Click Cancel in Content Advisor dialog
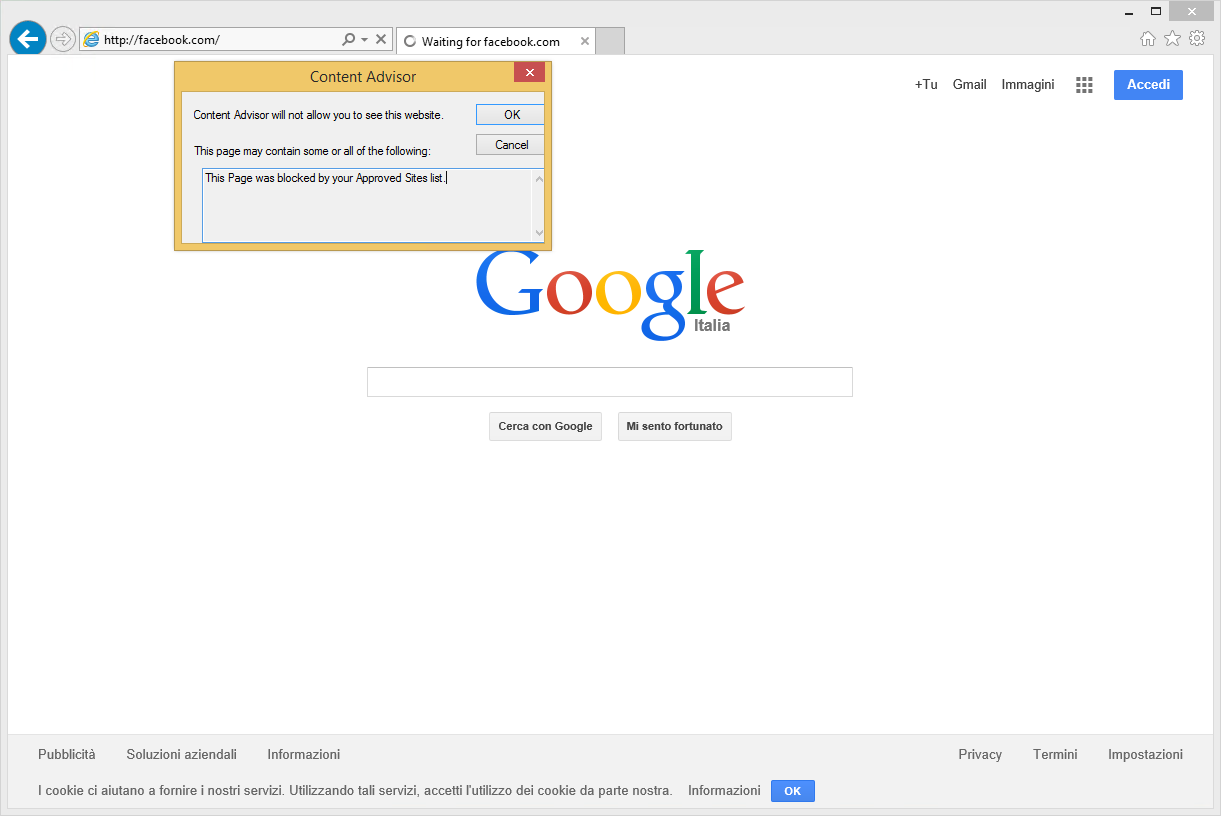This screenshot has width=1221, height=816. pos(511,144)
